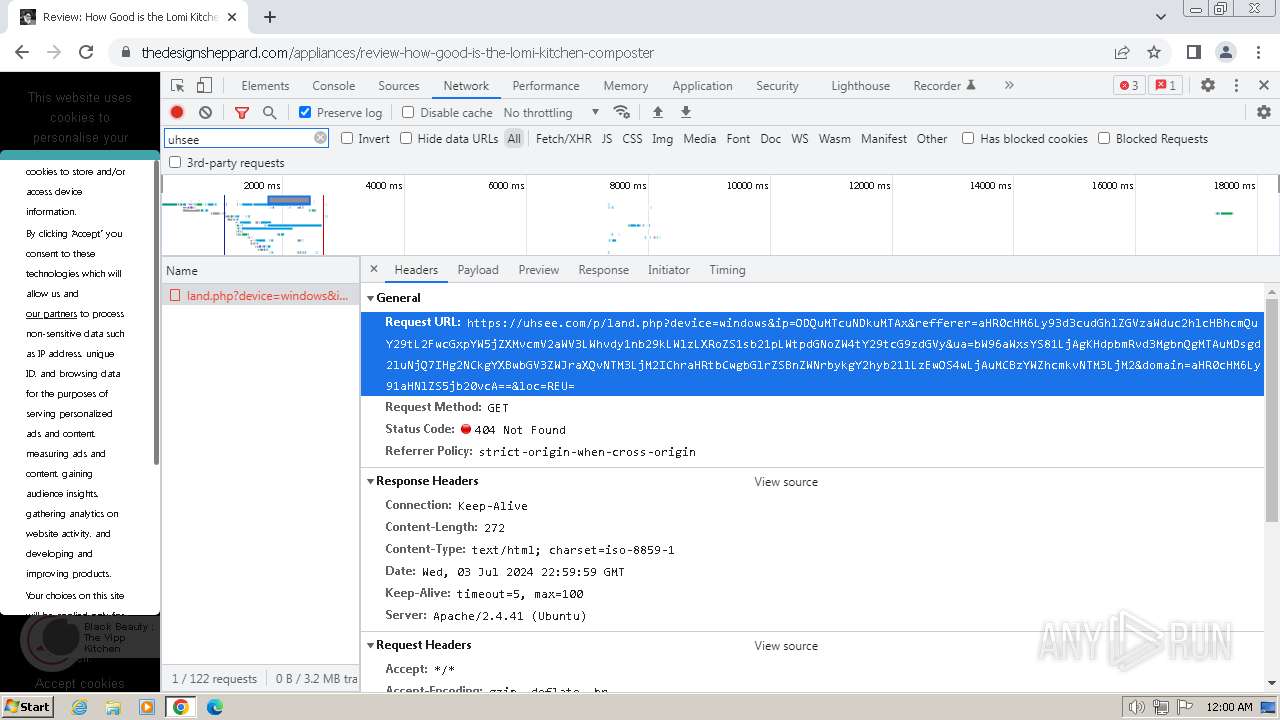Clear the uhsee filter text
This screenshot has width=1280, height=720.
tap(320, 138)
